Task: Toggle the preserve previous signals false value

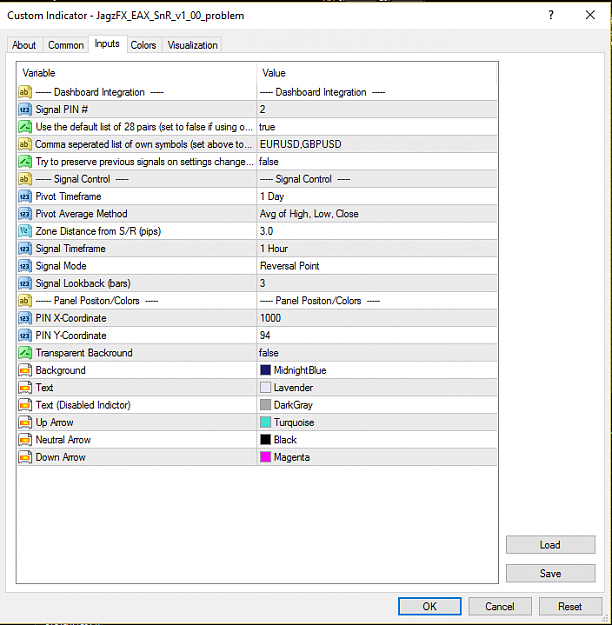Action: [x=377, y=161]
